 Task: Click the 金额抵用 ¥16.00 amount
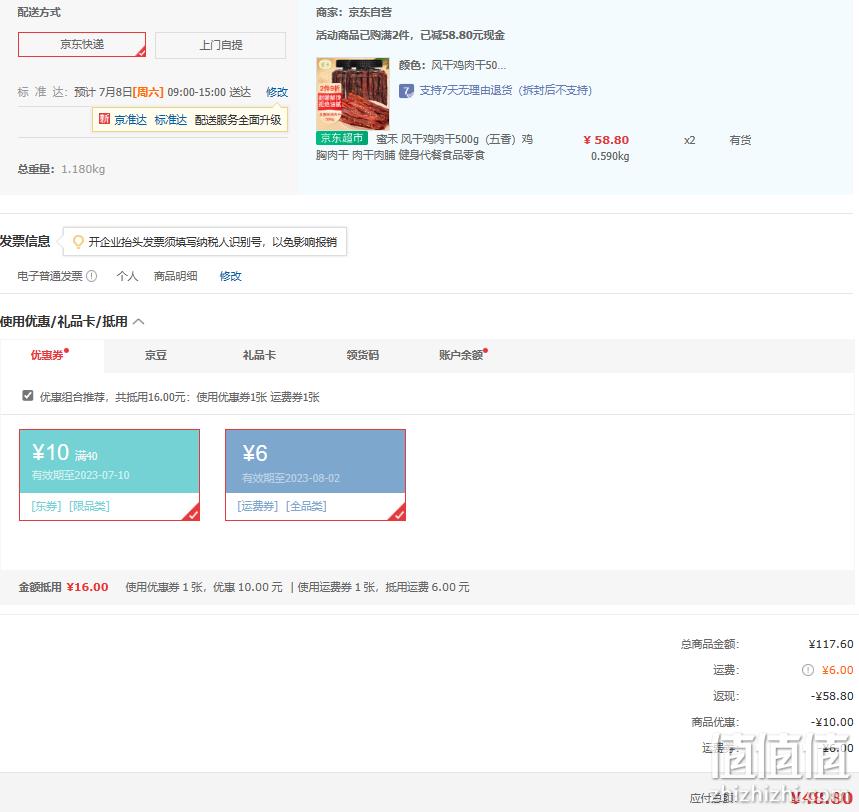[x=87, y=587]
